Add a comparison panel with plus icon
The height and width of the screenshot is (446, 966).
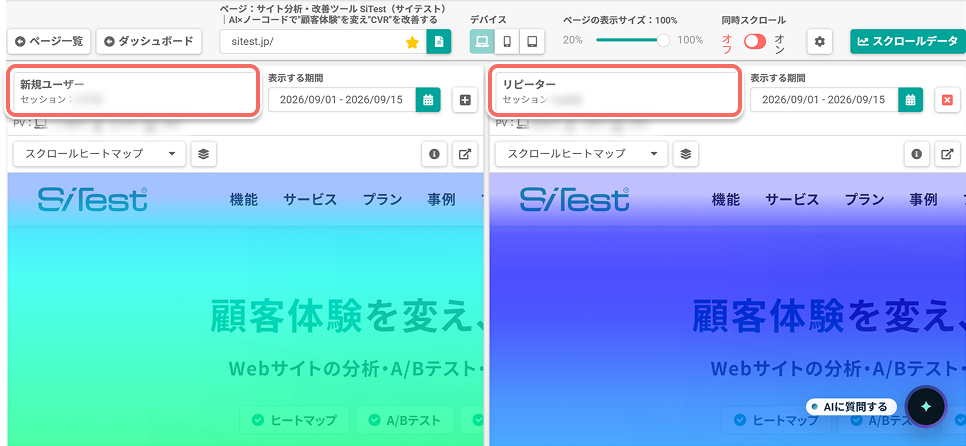[x=465, y=99]
